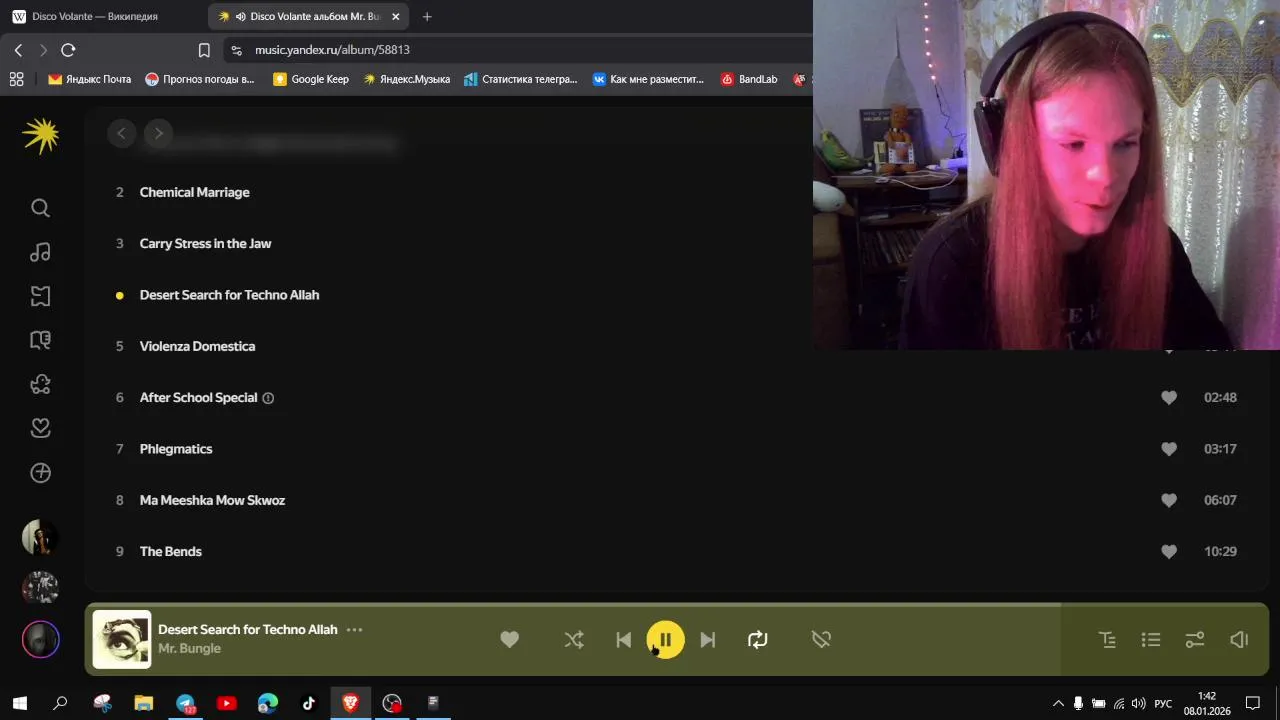The height and width of the screenshot is (720, 1280).
Task: Like the current track from the player bar
Action: [x=509, y=640]
